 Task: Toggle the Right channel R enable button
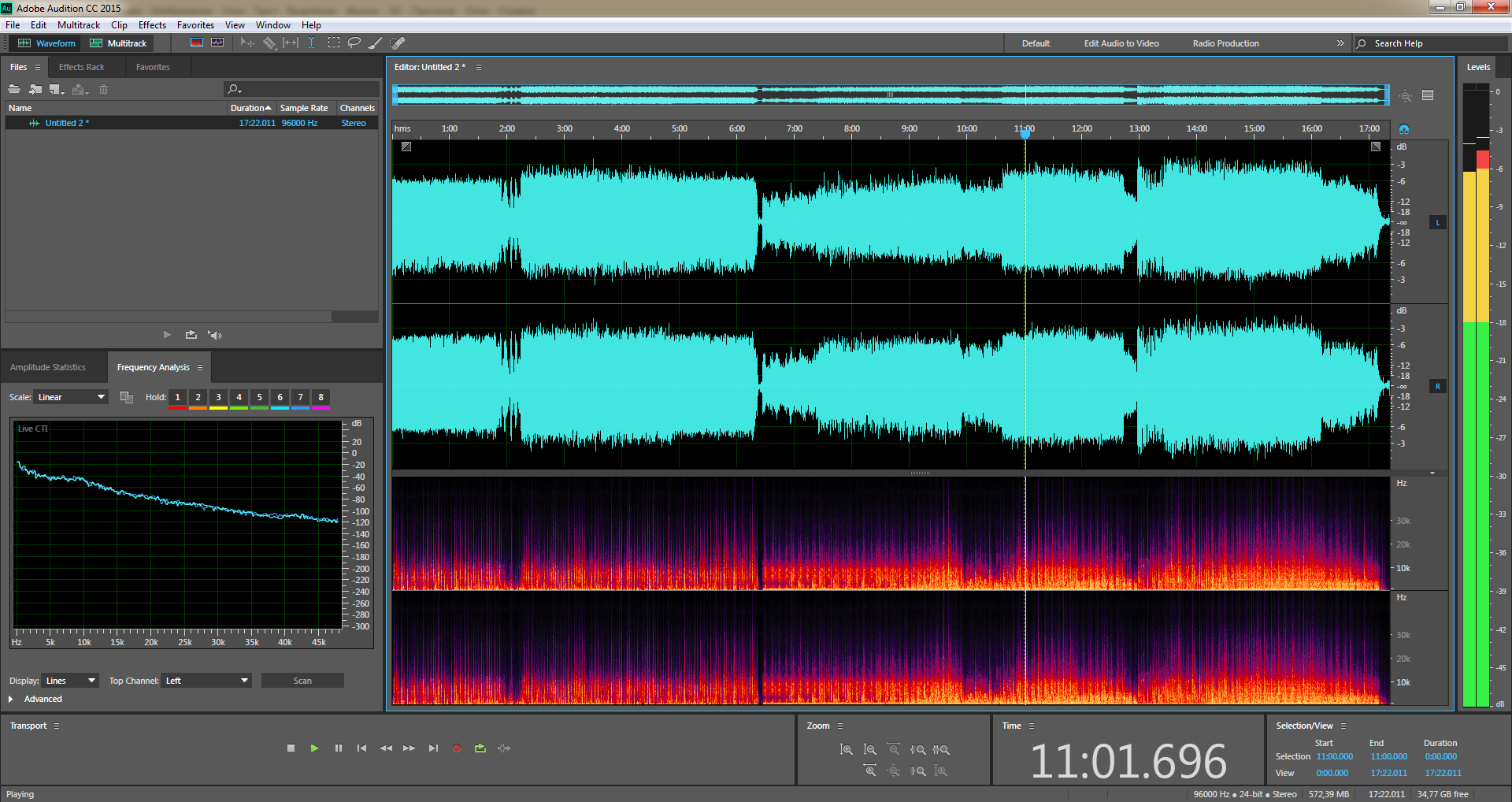[x=1438, y=387]
